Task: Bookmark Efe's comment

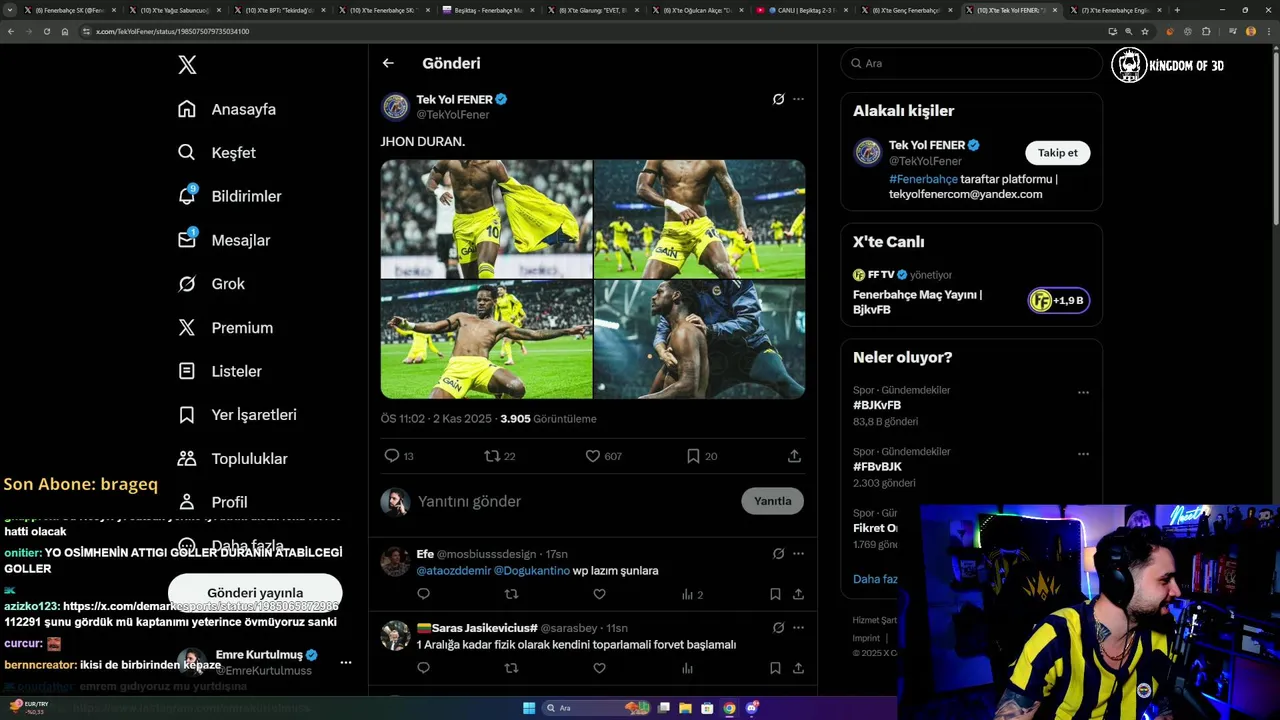Action: pos(775,594)
